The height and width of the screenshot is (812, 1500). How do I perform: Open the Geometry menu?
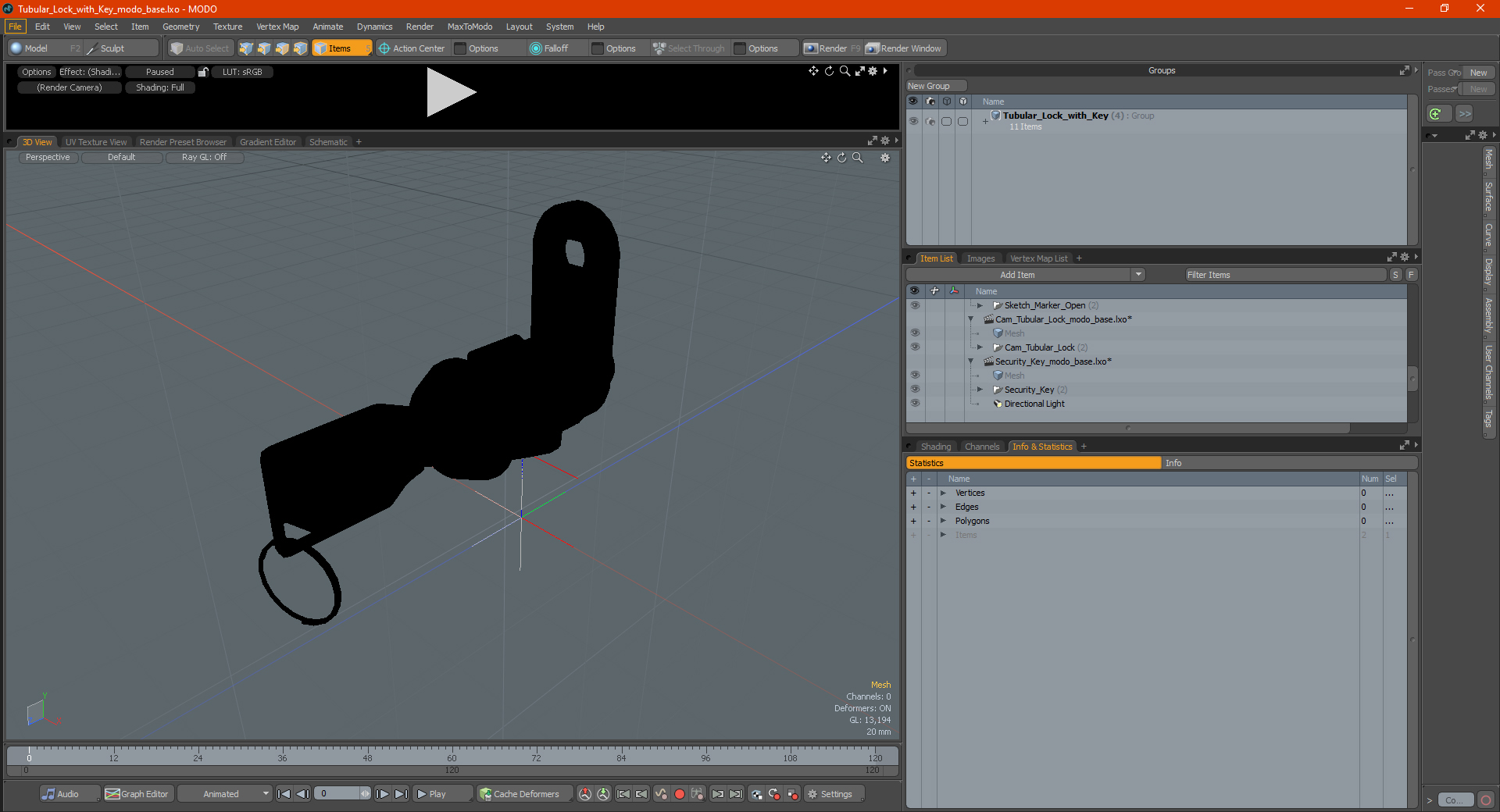(180, 27)
